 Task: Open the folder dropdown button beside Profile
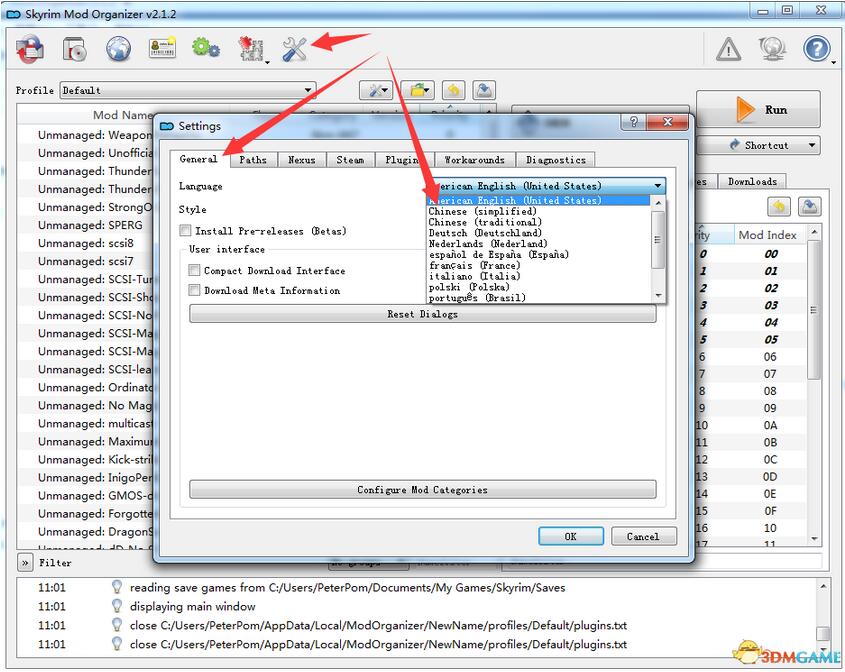(x=418, y=90)
